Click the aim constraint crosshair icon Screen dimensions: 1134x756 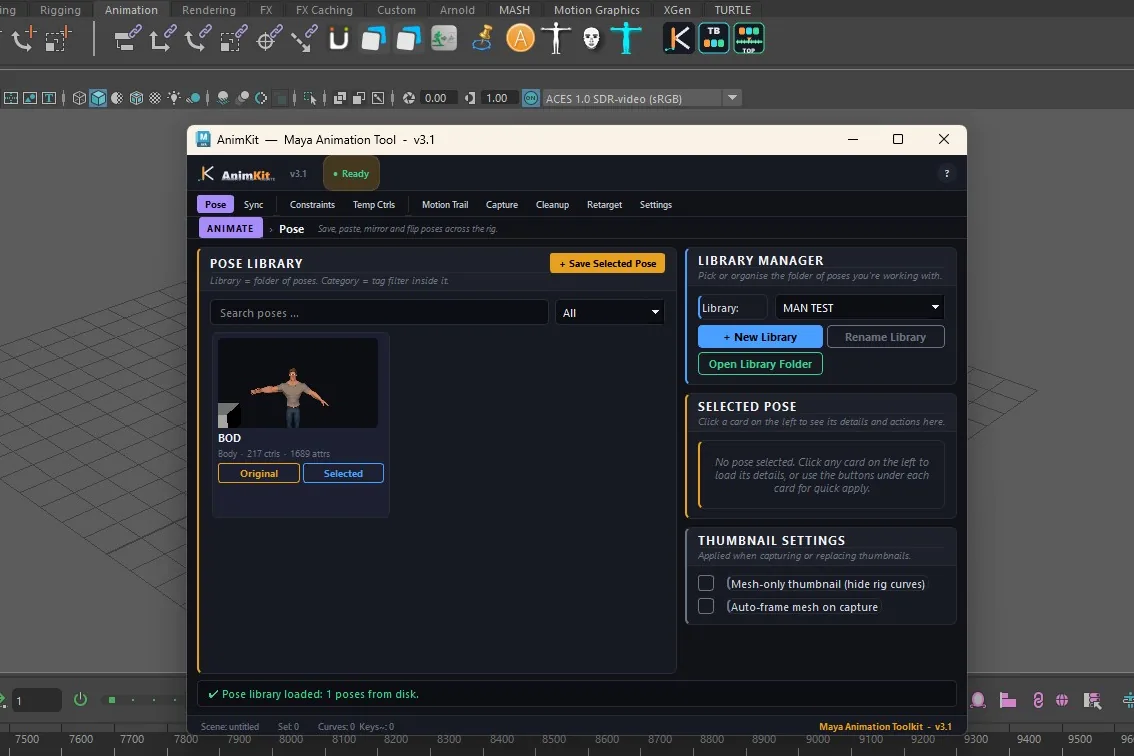[269, 38]
